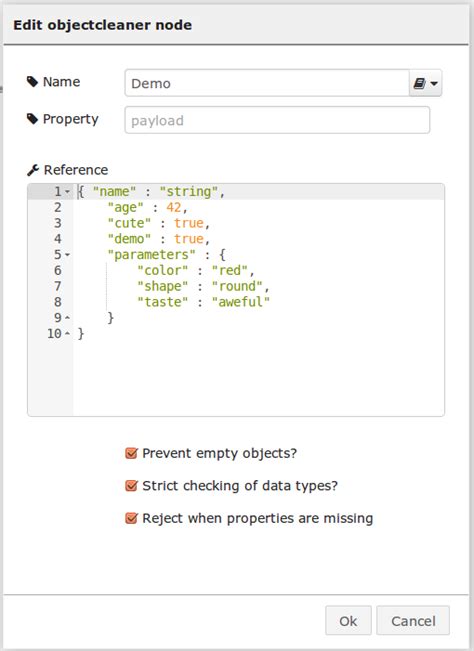This screenshot has width=474, height=651.
Task: Collapse the parameters block on line 5
Action: pyautogui.click(x=67, y=255)
